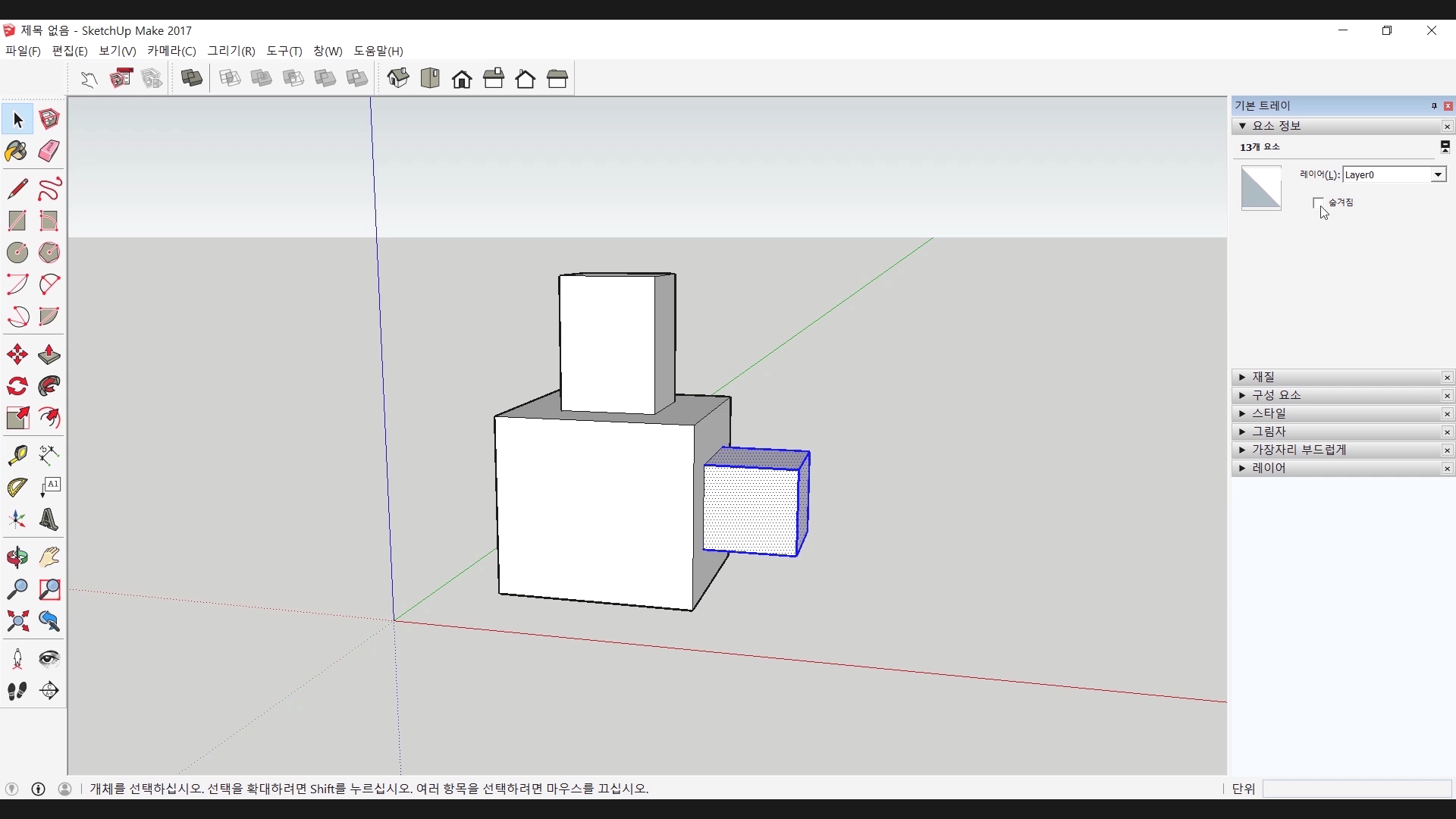This screenshot has width=1456, height=819.
Task: Select the Paint Bucket tool
Action: click(x=17, y=152)
